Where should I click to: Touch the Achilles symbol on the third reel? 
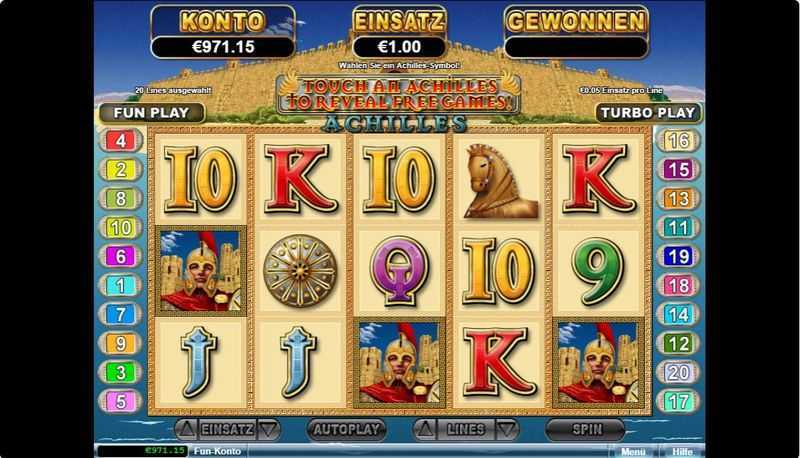[399, 363]
